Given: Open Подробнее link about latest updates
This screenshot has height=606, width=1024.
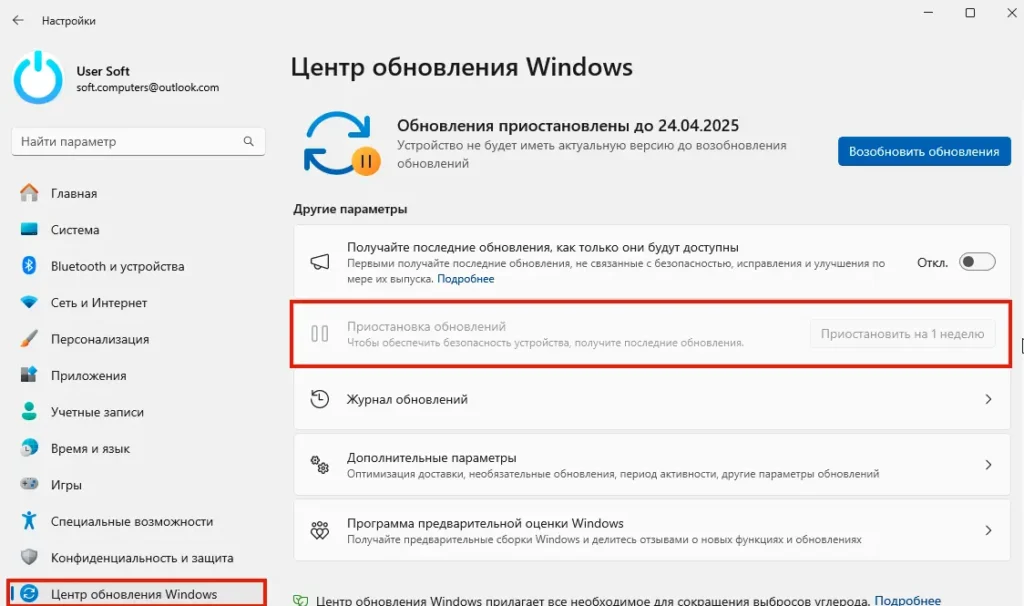Looking at the screenshot, I should (466, 279).
